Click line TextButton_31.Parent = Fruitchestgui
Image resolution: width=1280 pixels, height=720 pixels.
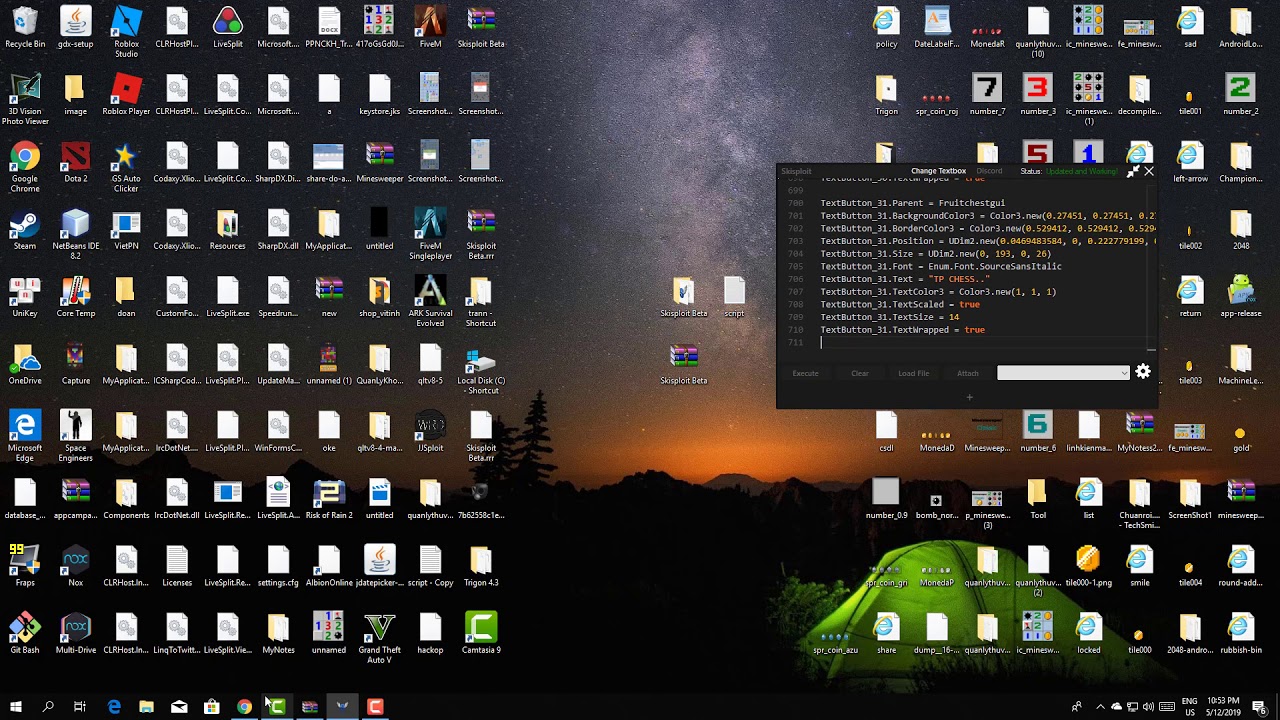(x=913, y=203)
